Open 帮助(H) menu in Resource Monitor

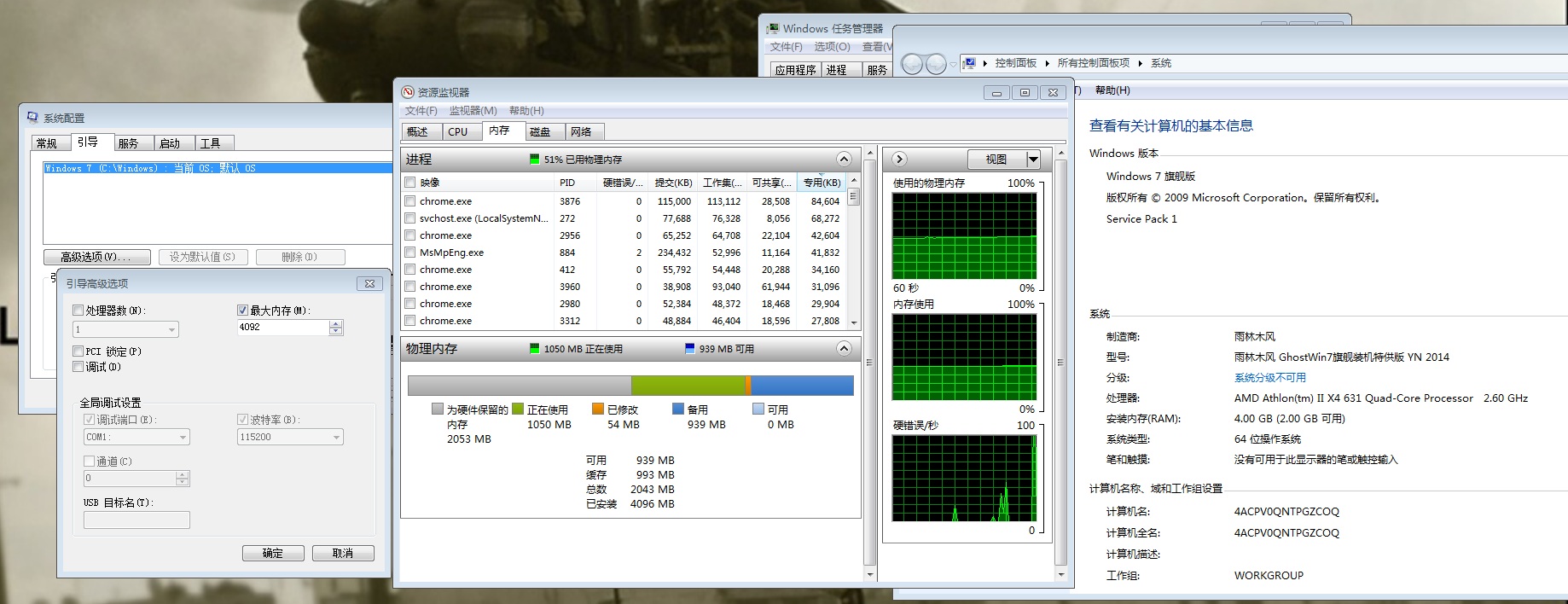pyautogui.click(x=526, y=111)
